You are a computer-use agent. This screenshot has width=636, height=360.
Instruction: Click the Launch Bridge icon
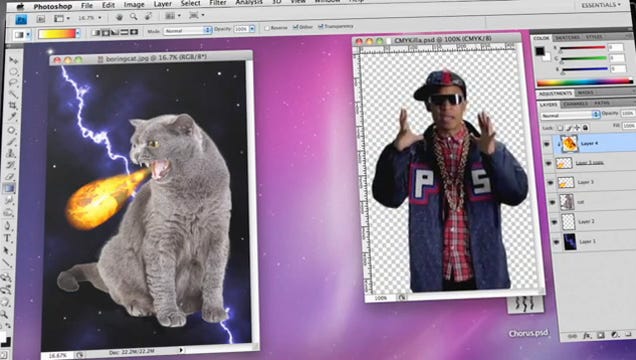coord(41,19)
